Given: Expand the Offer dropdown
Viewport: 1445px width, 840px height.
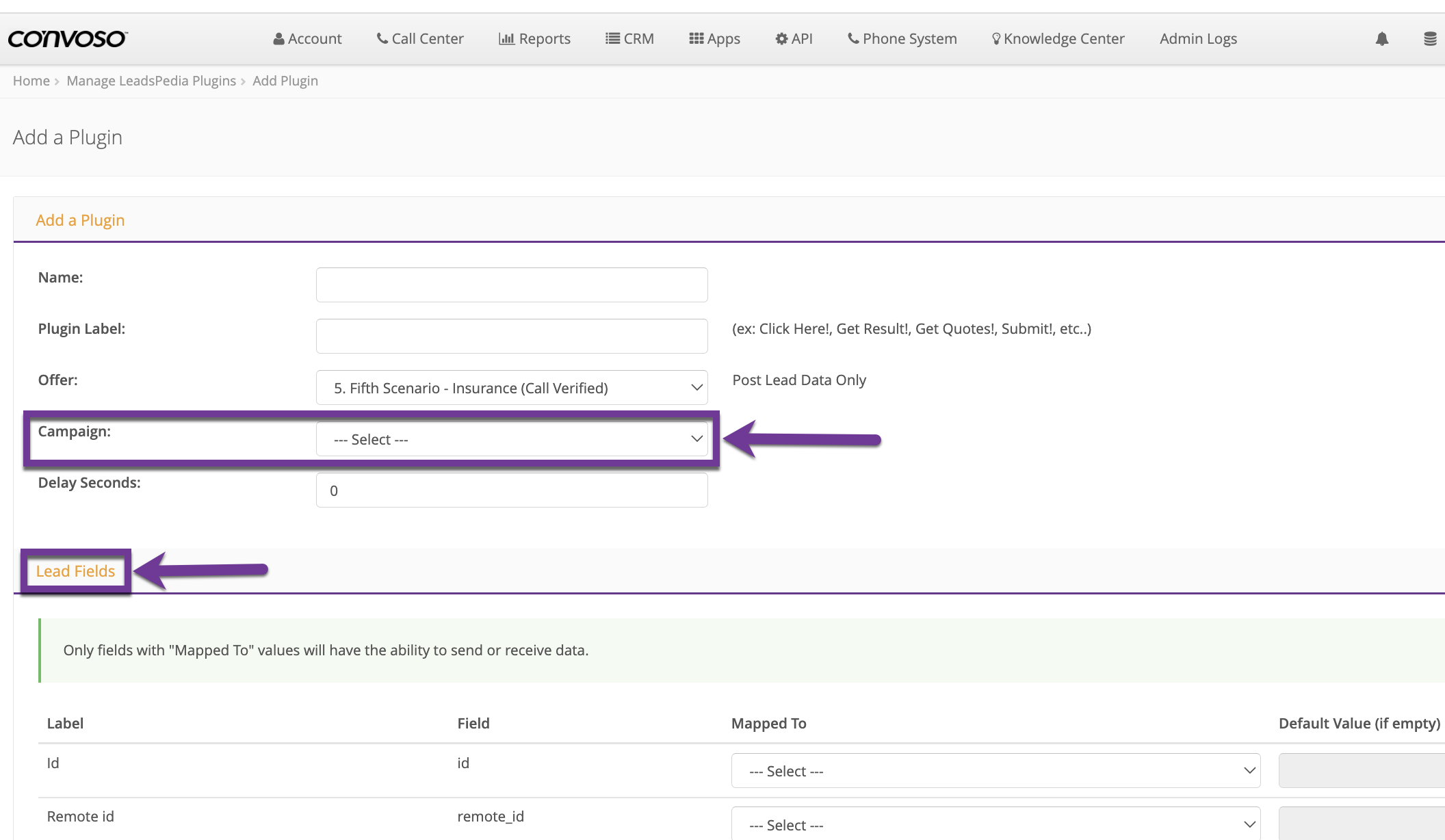Looking at the screenshot, I should [512, 388].
